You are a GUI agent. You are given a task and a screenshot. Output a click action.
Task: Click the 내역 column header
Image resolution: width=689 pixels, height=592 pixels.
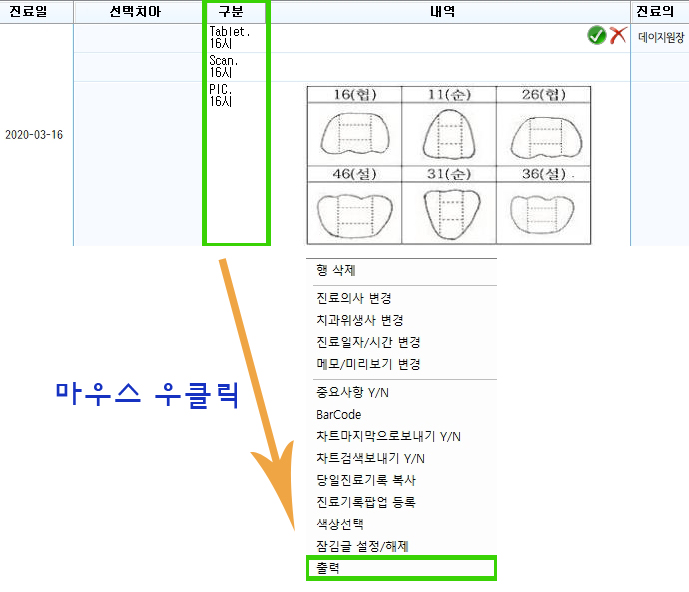pos(450,11)
